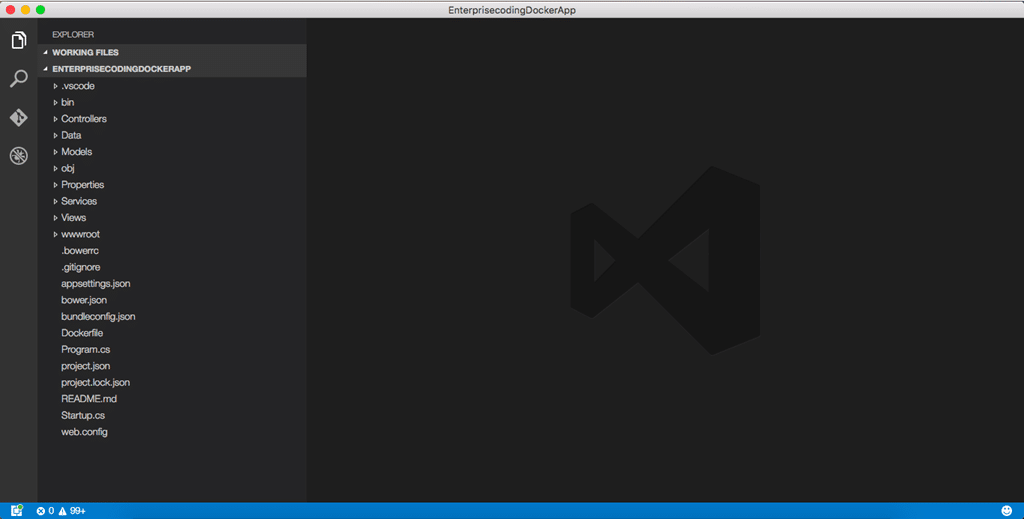Viewport: 1024px width, 519px height.
Task: Open project.json file
Action: (86, 366)
